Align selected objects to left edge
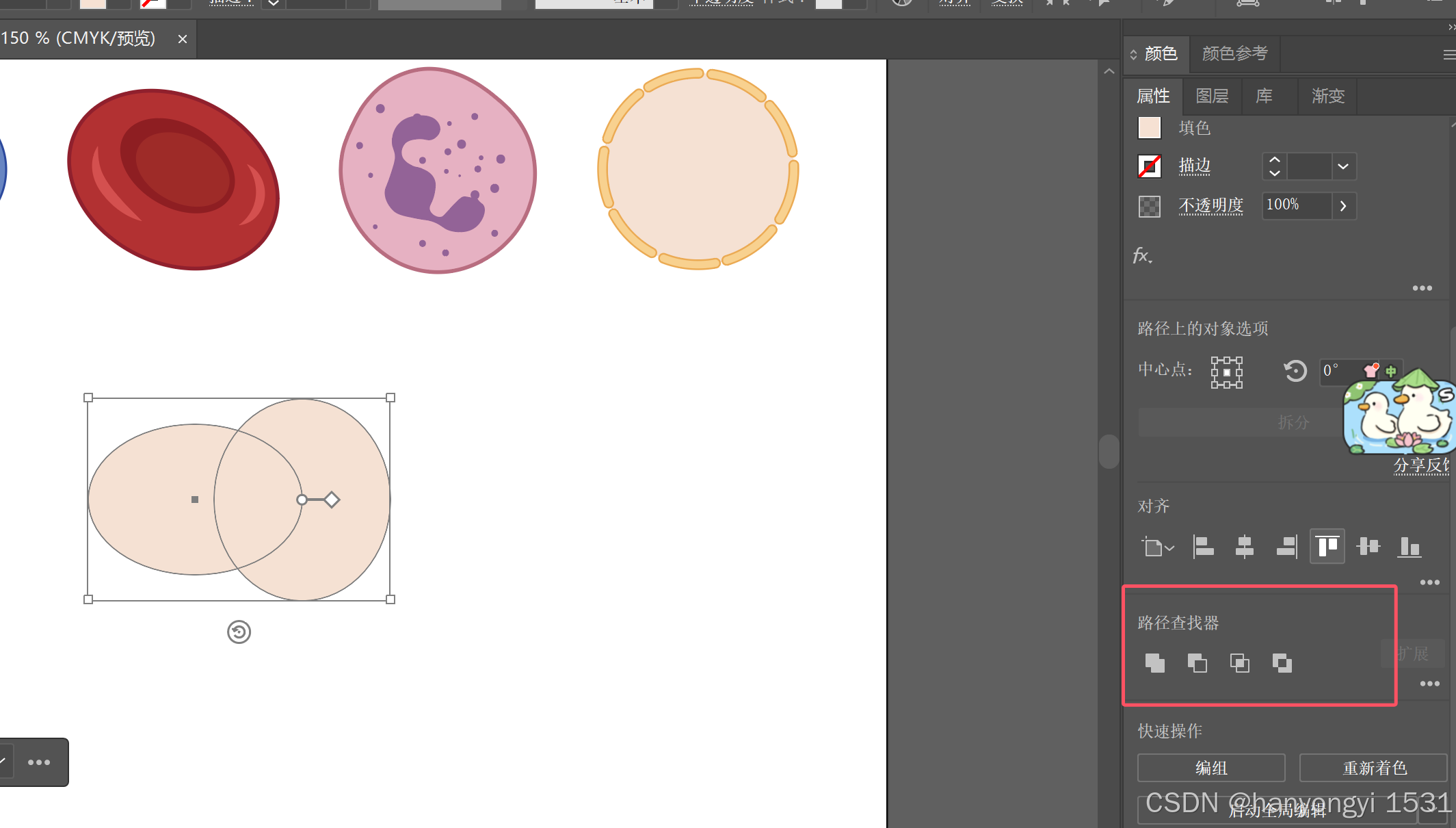Image resolution: width=1456 pixels, height=828 pixels. 1203,547
